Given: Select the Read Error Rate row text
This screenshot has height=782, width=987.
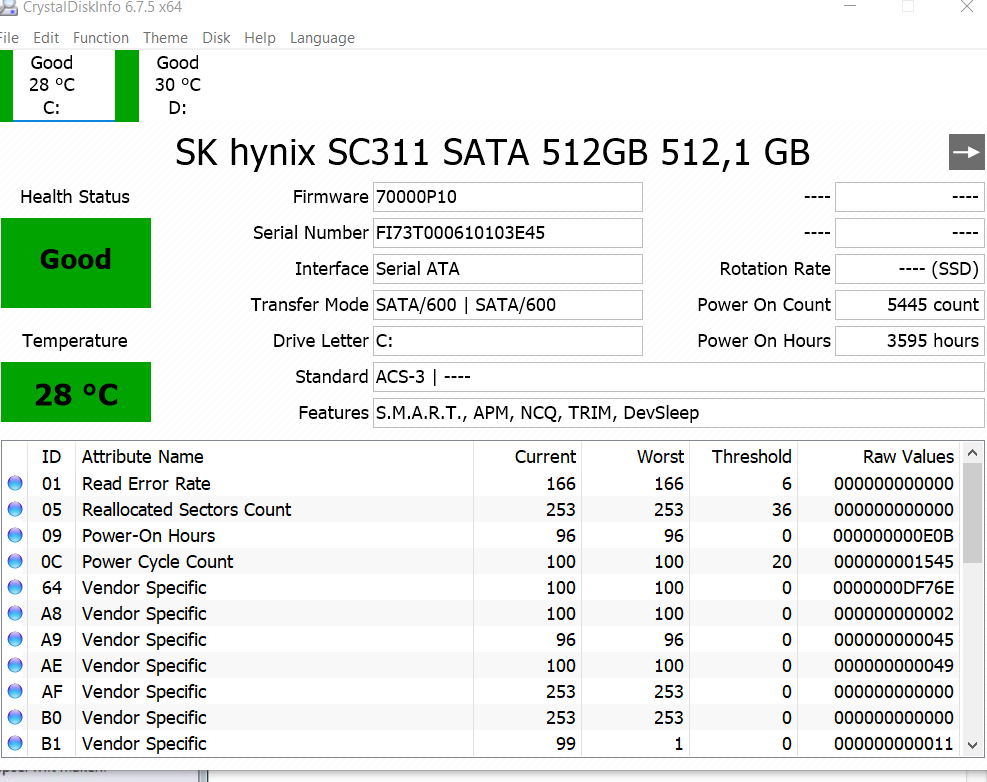Looking at the screenshot, I should (x=146, y=484).
